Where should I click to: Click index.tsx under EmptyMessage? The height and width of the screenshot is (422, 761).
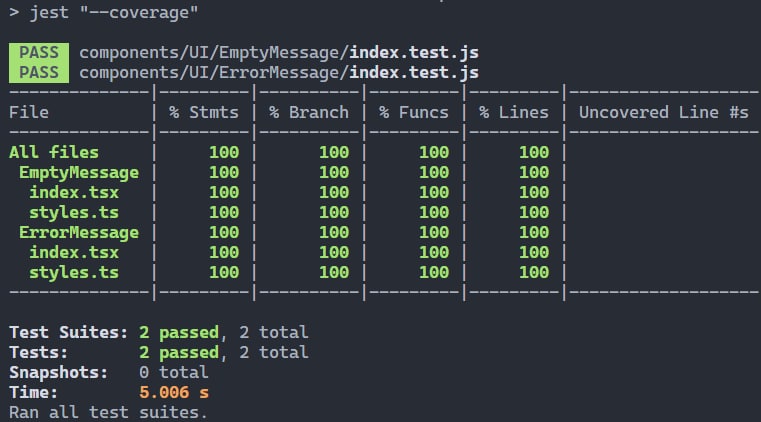(74, 193)
